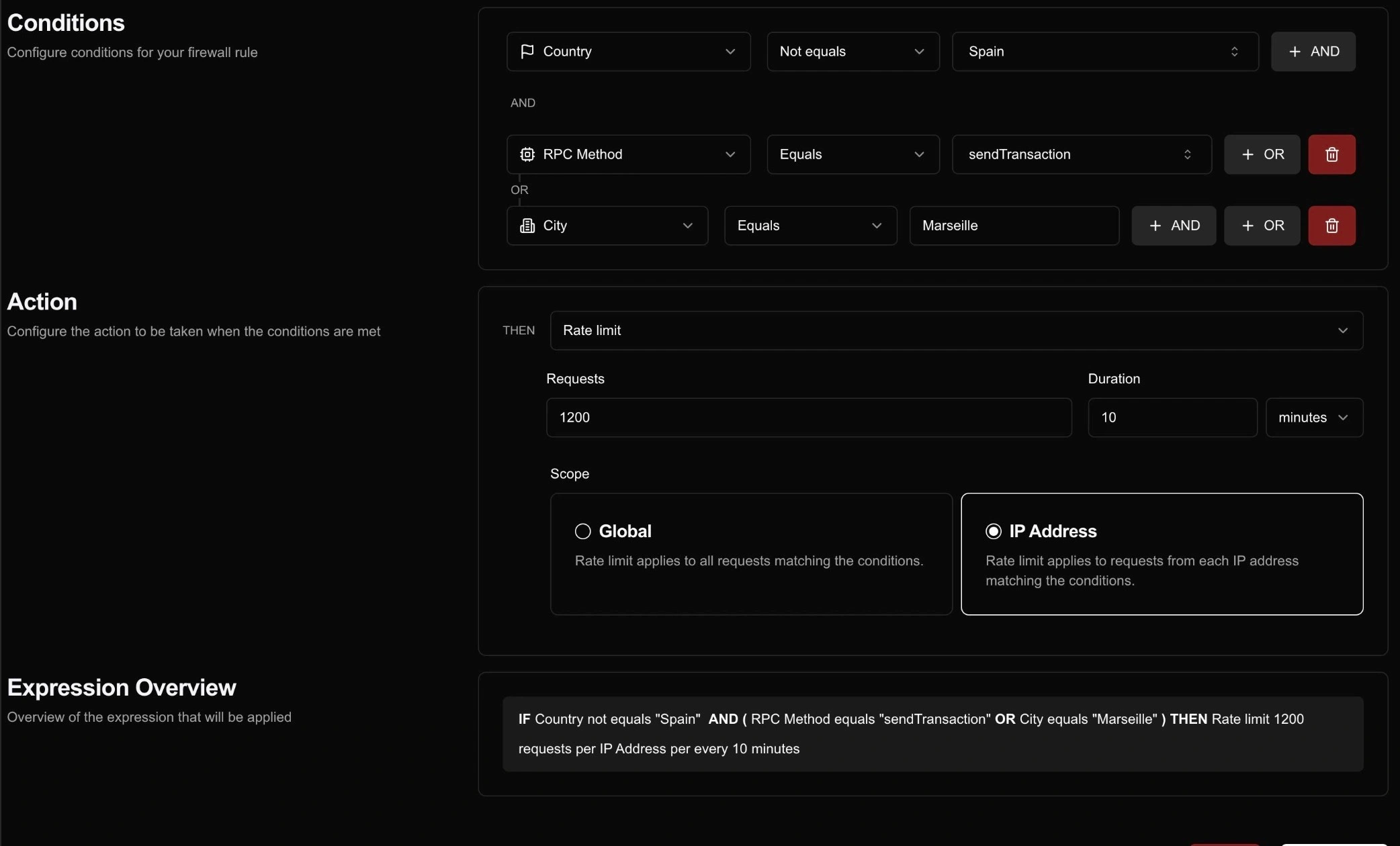Click the plus icon on the OR button beside sendTransaction
The image size is (1400, 846).
pos(1247,154)
